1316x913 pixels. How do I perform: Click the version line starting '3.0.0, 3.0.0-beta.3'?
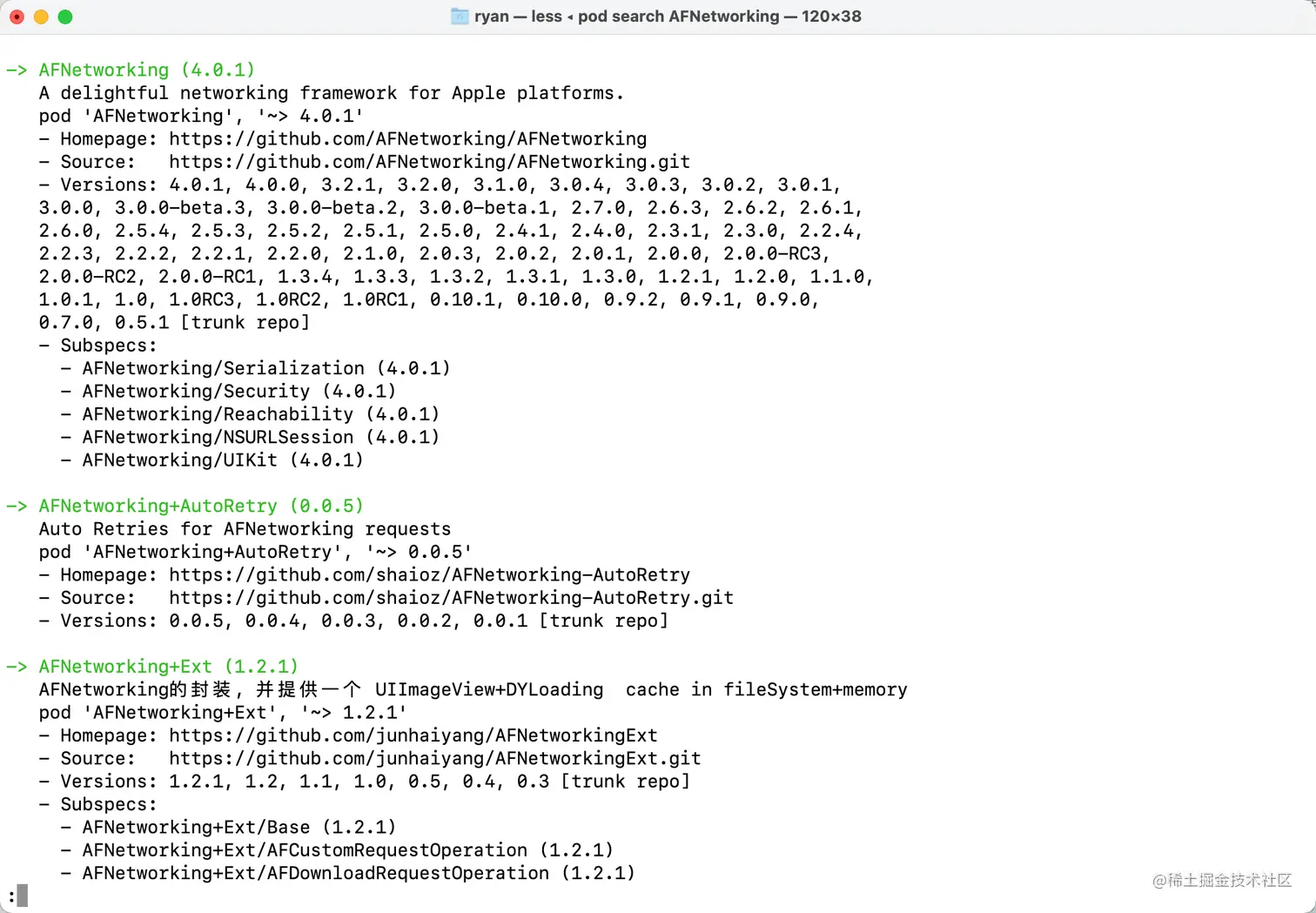click(450, 207)
